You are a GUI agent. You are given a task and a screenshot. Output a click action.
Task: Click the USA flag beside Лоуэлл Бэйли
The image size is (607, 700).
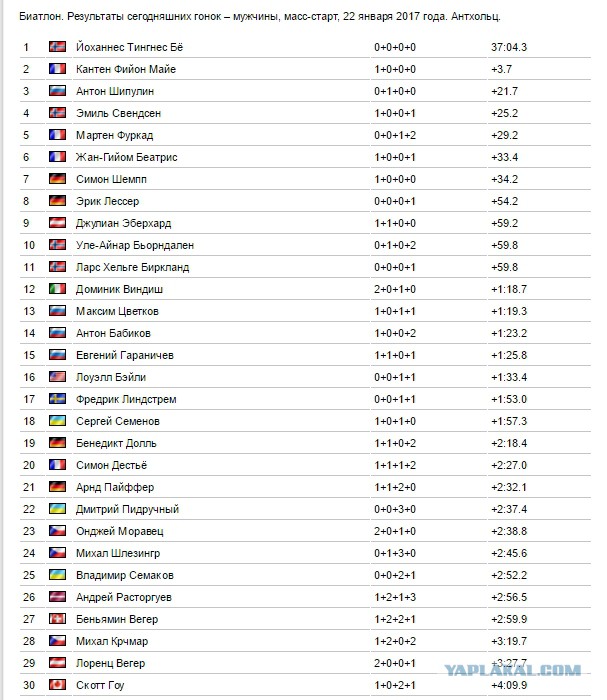pos(57,377)
